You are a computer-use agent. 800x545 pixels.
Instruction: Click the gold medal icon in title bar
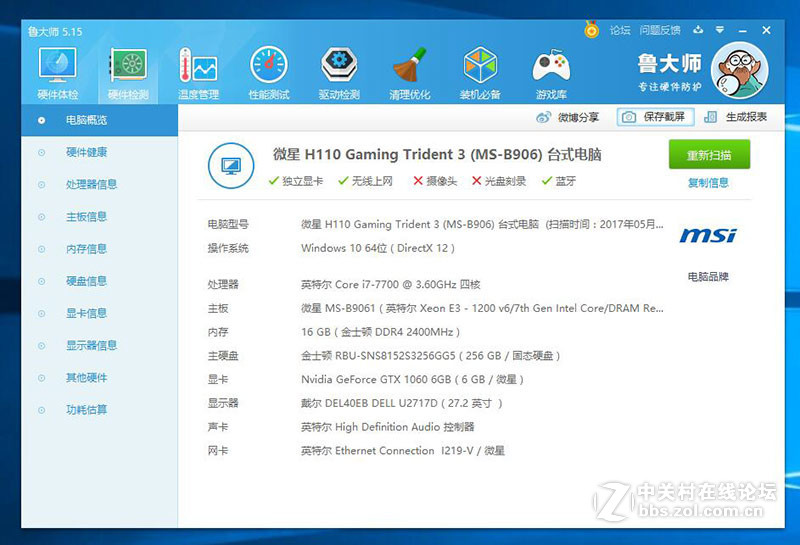tap(591, 30)
